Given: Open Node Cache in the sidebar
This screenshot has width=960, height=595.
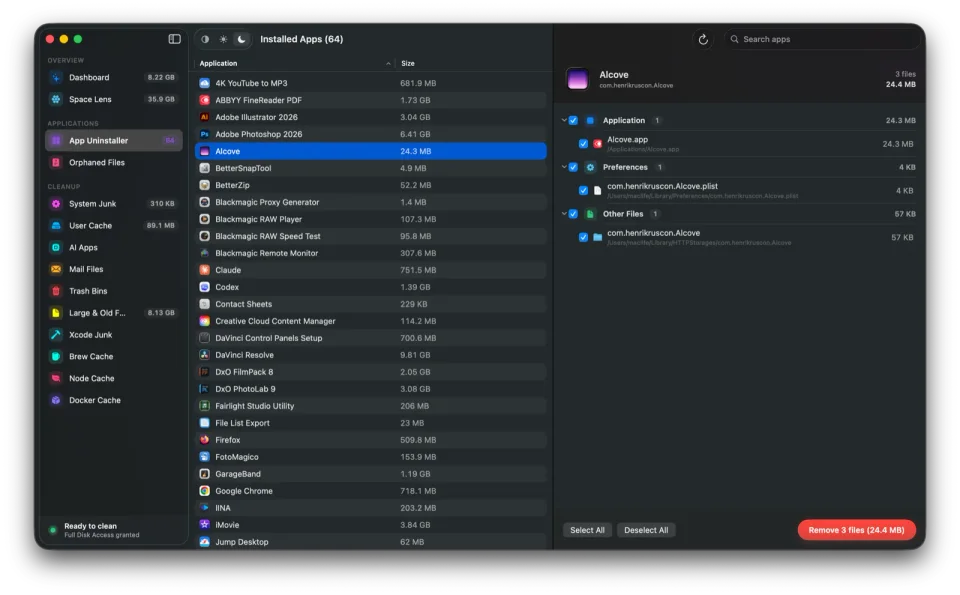Looking at the screenshot, I should [114, 378].
